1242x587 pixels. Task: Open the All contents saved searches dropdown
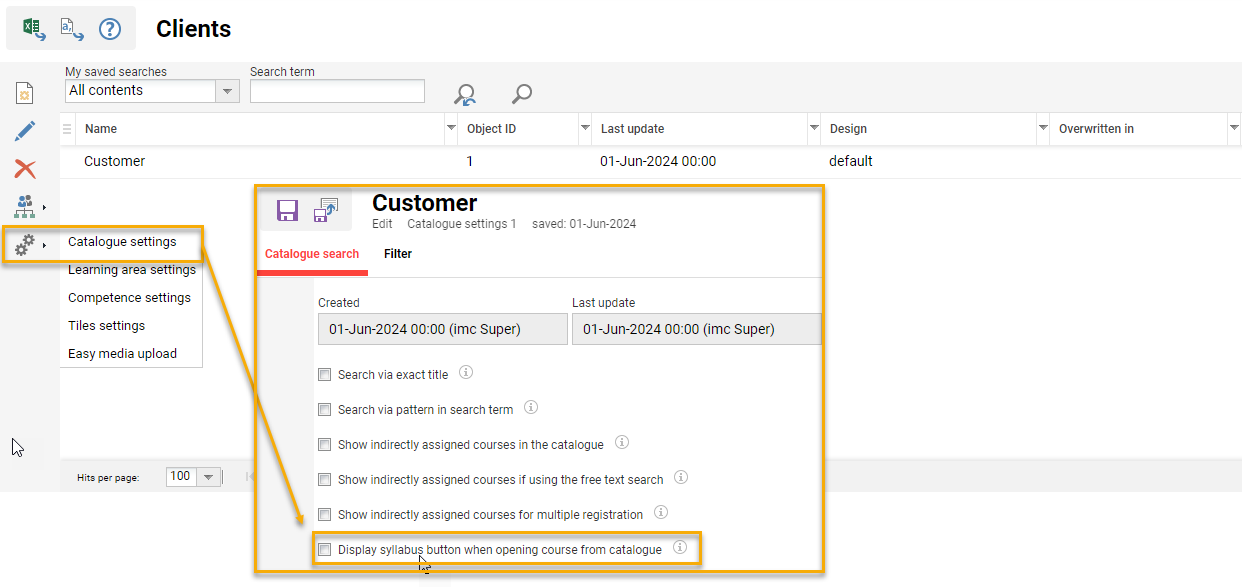[227, 91]
